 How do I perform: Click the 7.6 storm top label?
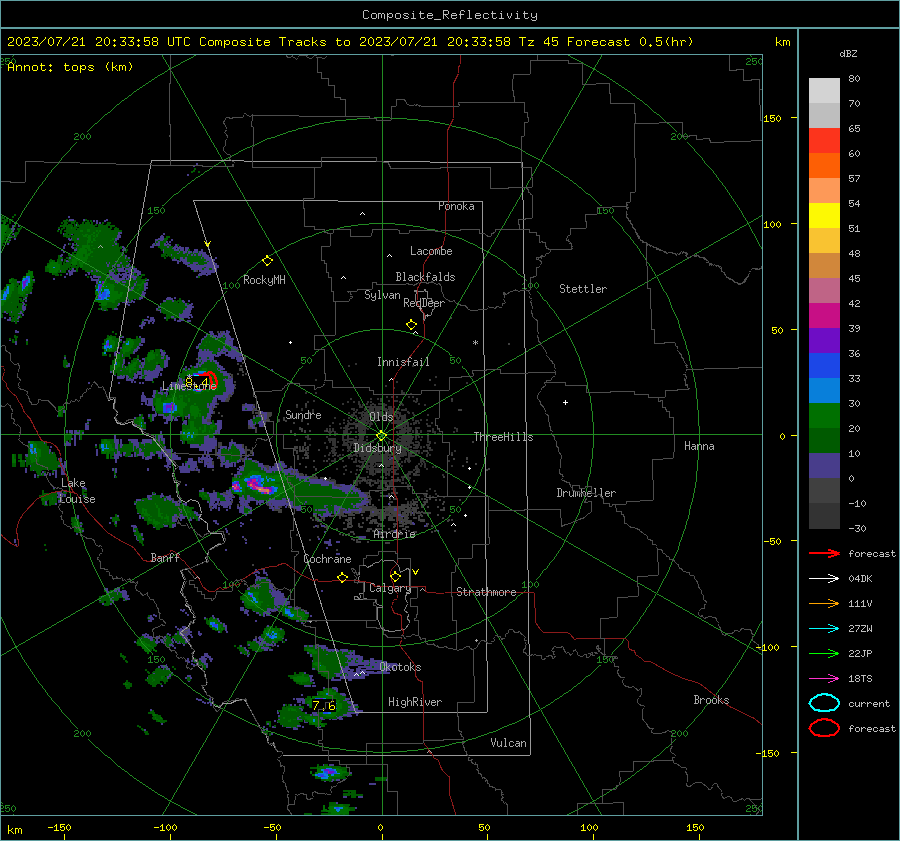pyautogui.click(x=324, y=706)
